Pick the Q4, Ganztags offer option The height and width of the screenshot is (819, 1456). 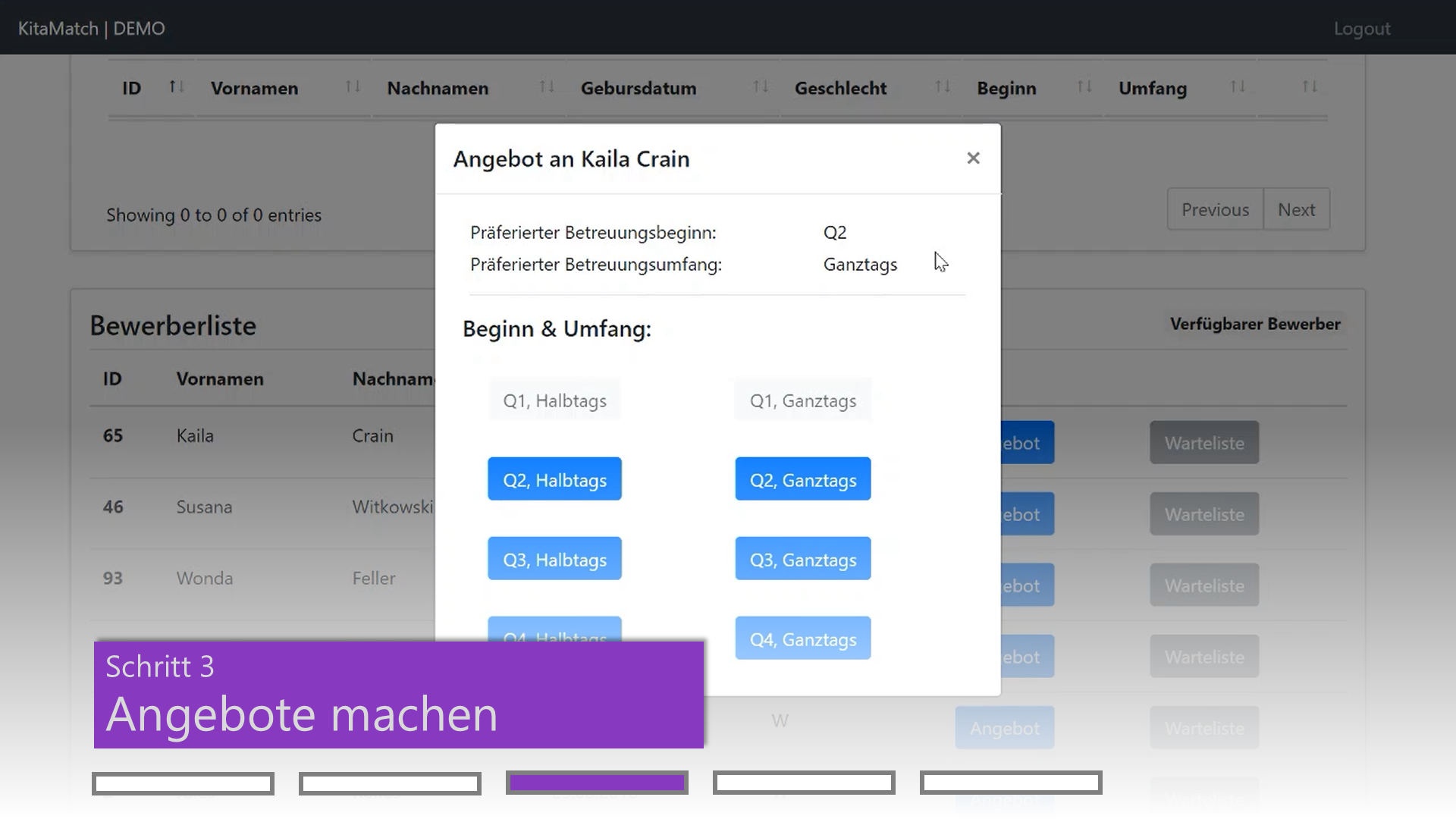(802, 639)
